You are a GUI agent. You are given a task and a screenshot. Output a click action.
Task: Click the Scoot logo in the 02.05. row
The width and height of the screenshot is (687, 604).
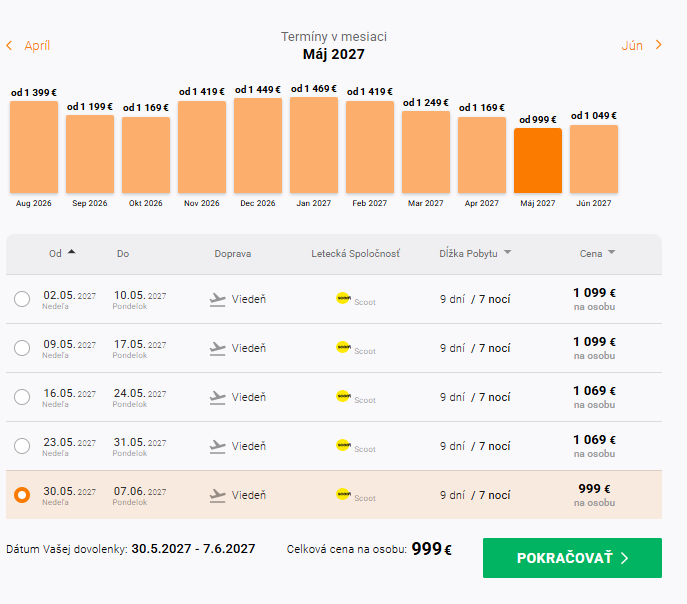tap(343, 298)
